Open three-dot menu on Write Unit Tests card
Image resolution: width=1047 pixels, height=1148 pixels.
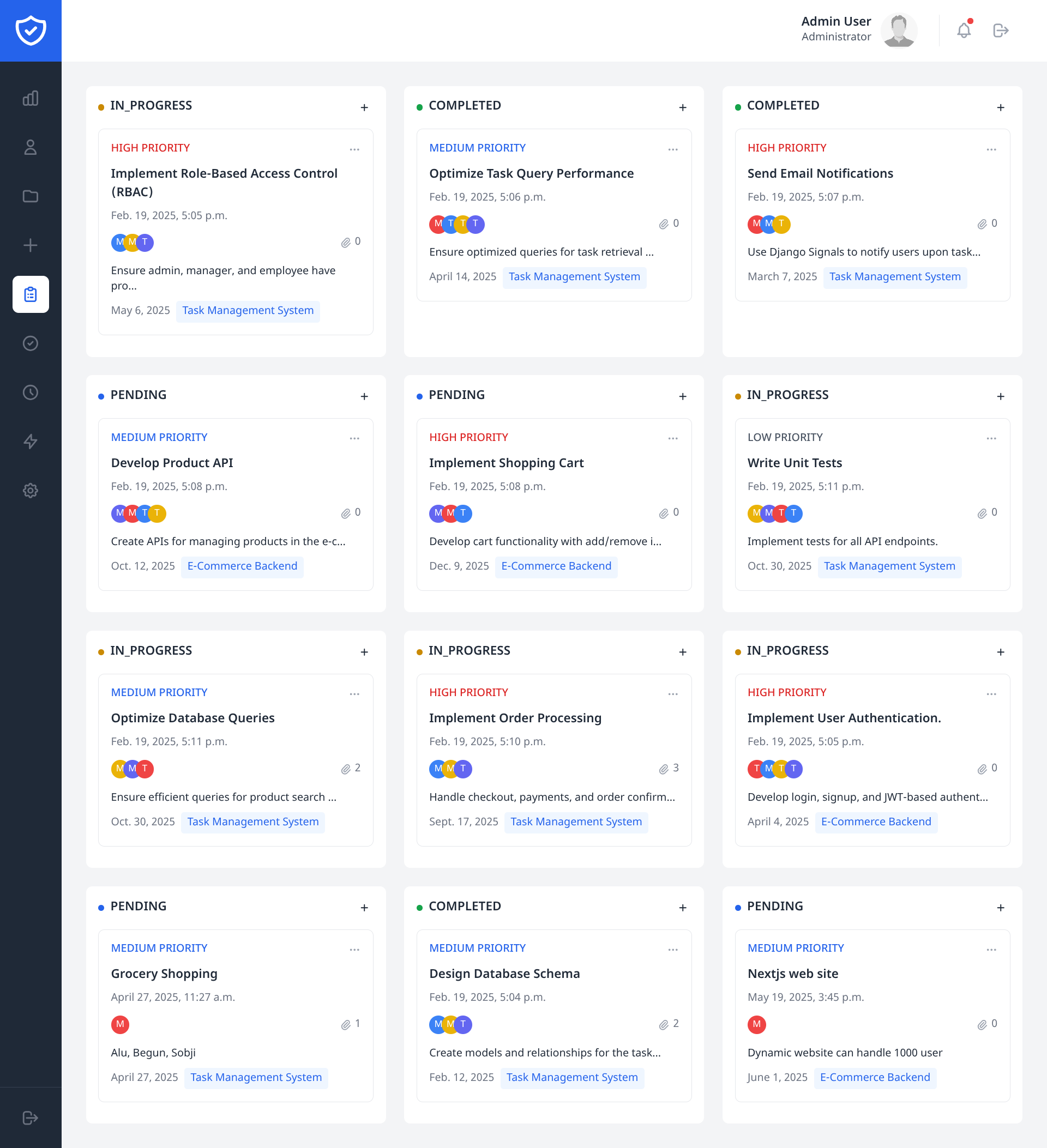coord(991,438)
